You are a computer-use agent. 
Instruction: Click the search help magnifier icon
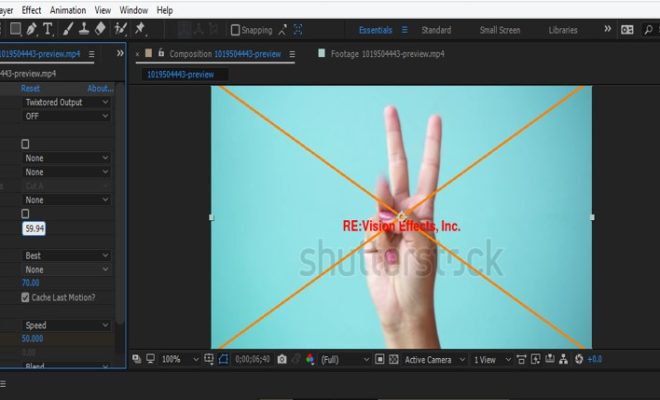click(x=649, y=30)
